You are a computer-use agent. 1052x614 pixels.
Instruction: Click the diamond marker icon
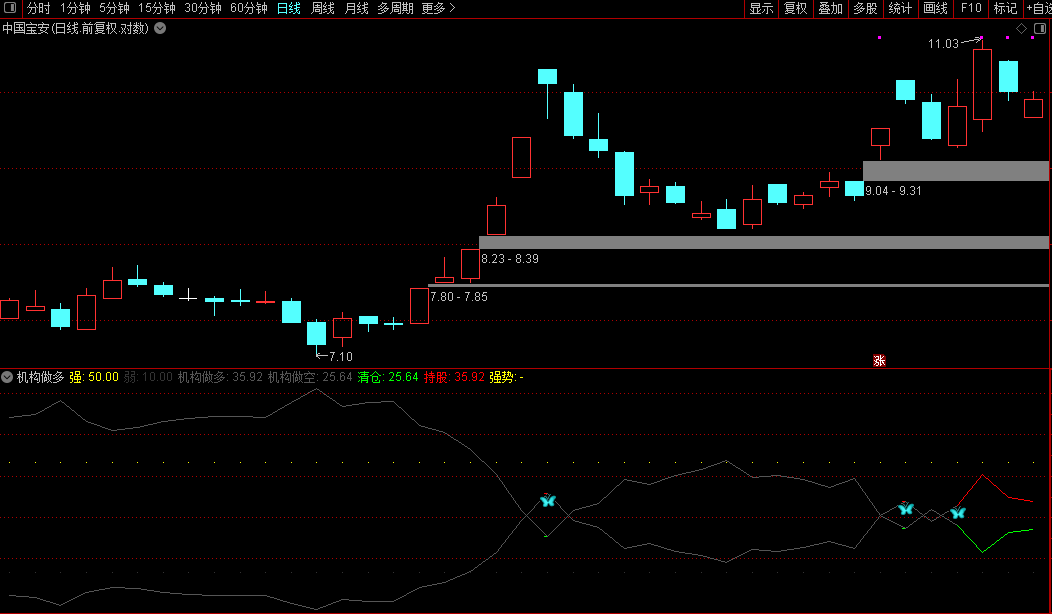pos(1021,28)
